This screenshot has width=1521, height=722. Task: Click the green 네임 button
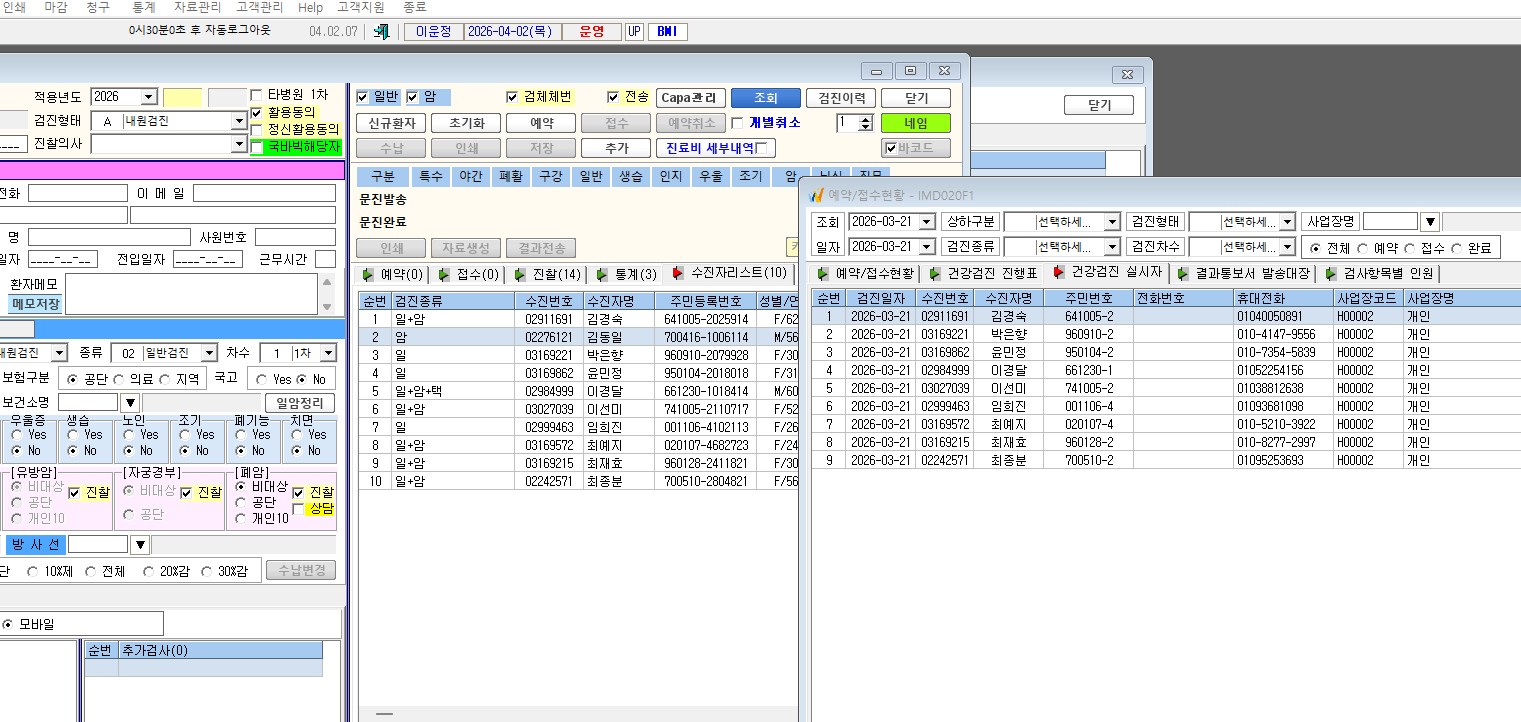click(x=915, y=123)
